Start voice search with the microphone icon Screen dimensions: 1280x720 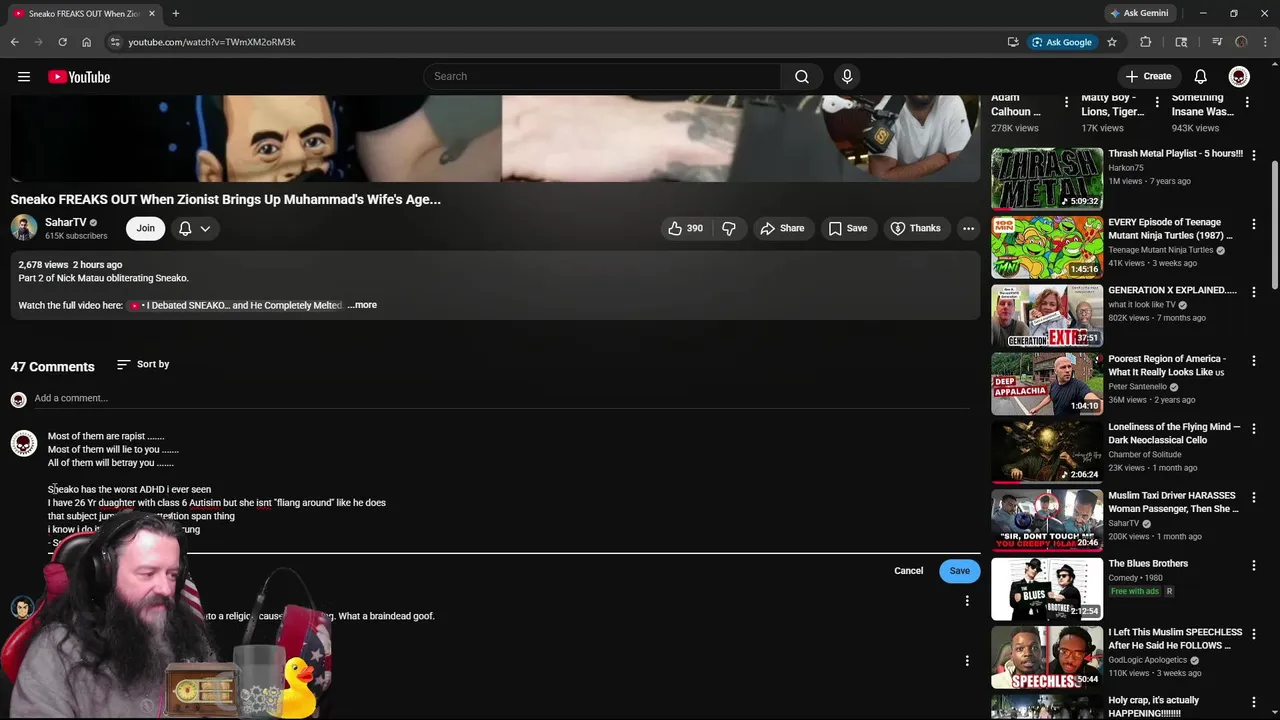tap(847, 77)
